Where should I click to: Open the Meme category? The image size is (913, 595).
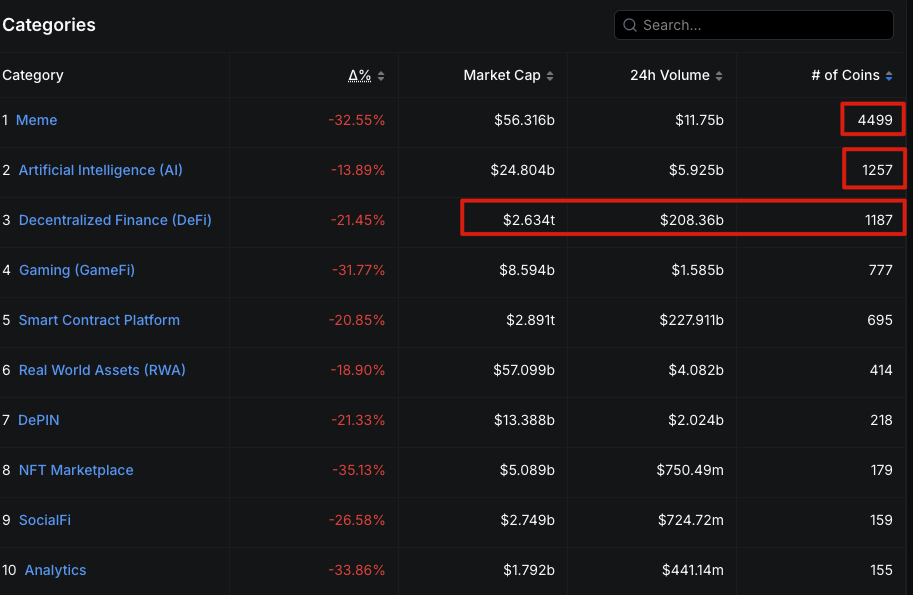37,120
